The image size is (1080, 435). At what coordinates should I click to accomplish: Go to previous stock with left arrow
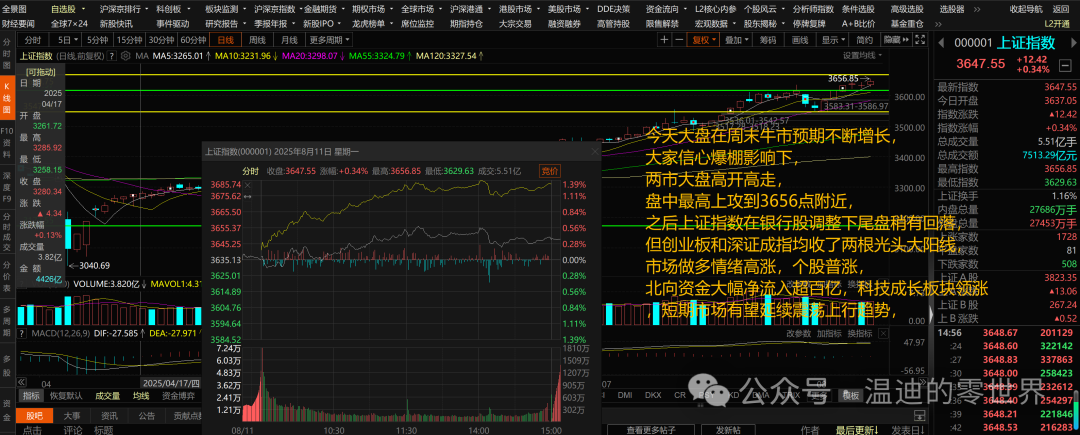click(x=942, y=43)
